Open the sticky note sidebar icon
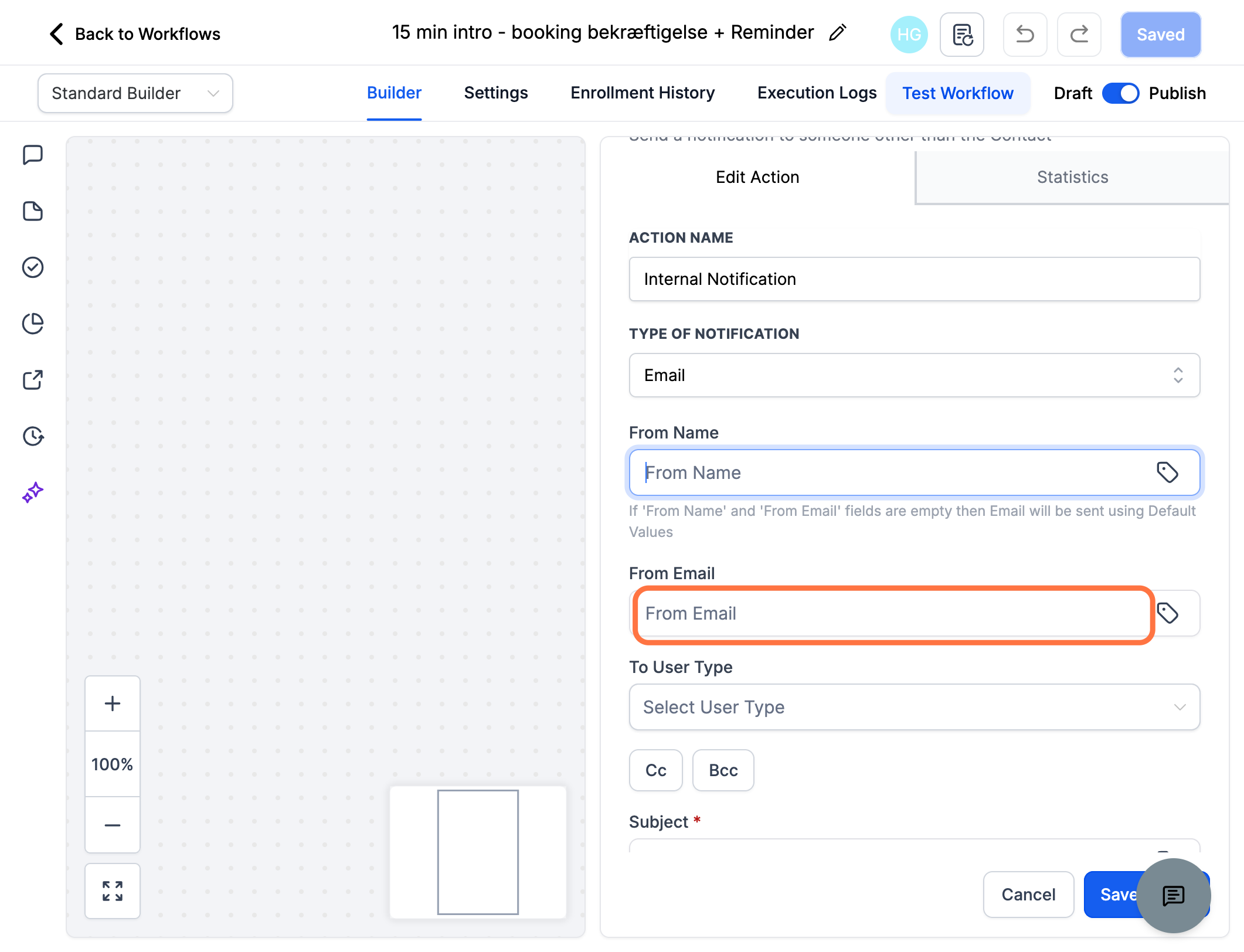Screen dimensions: 1244x952 (33, 211)
